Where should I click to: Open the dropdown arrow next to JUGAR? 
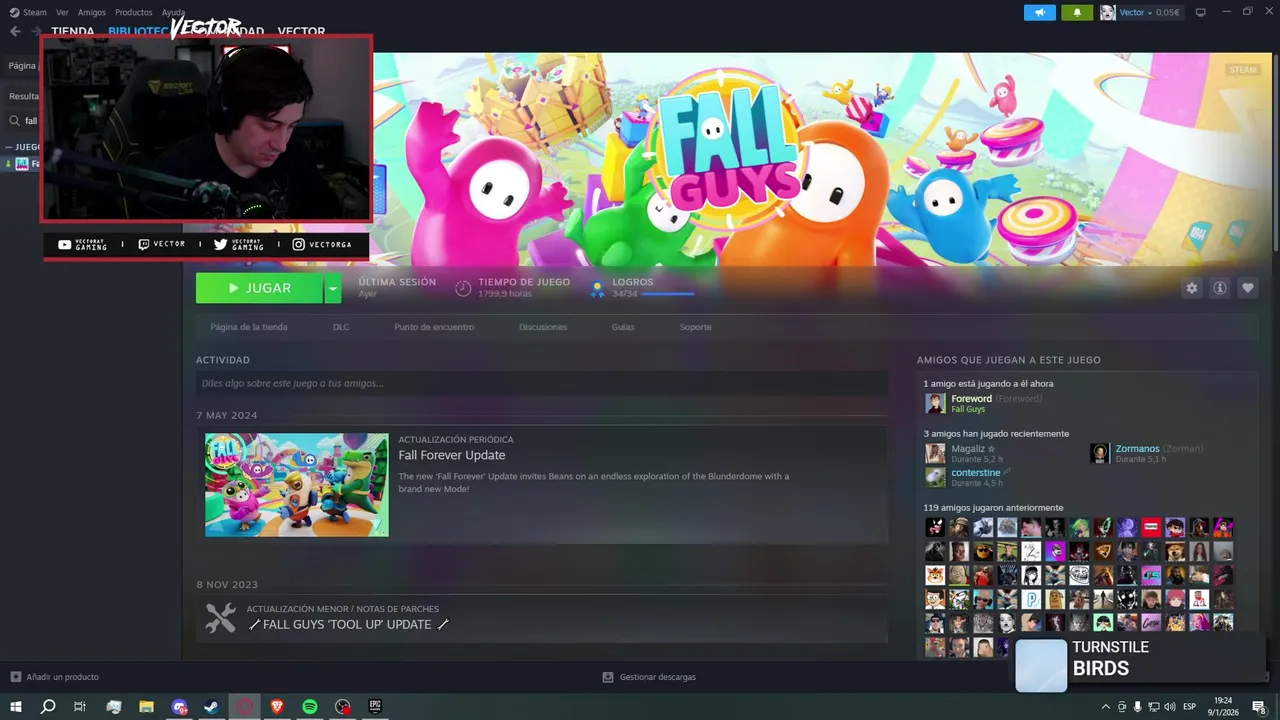[x=333, y=288]
